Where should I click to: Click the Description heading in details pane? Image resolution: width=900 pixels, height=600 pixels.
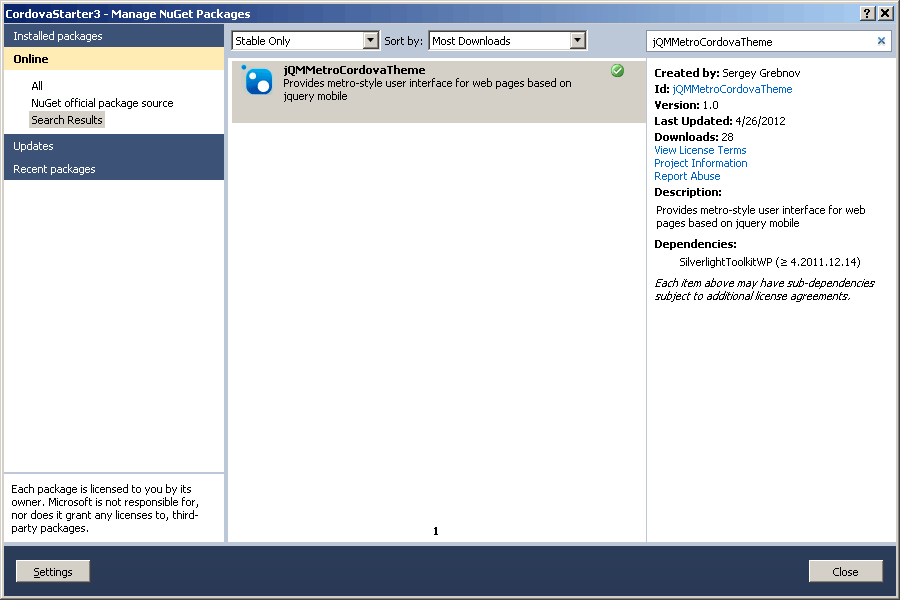click(x=688, y=192)
